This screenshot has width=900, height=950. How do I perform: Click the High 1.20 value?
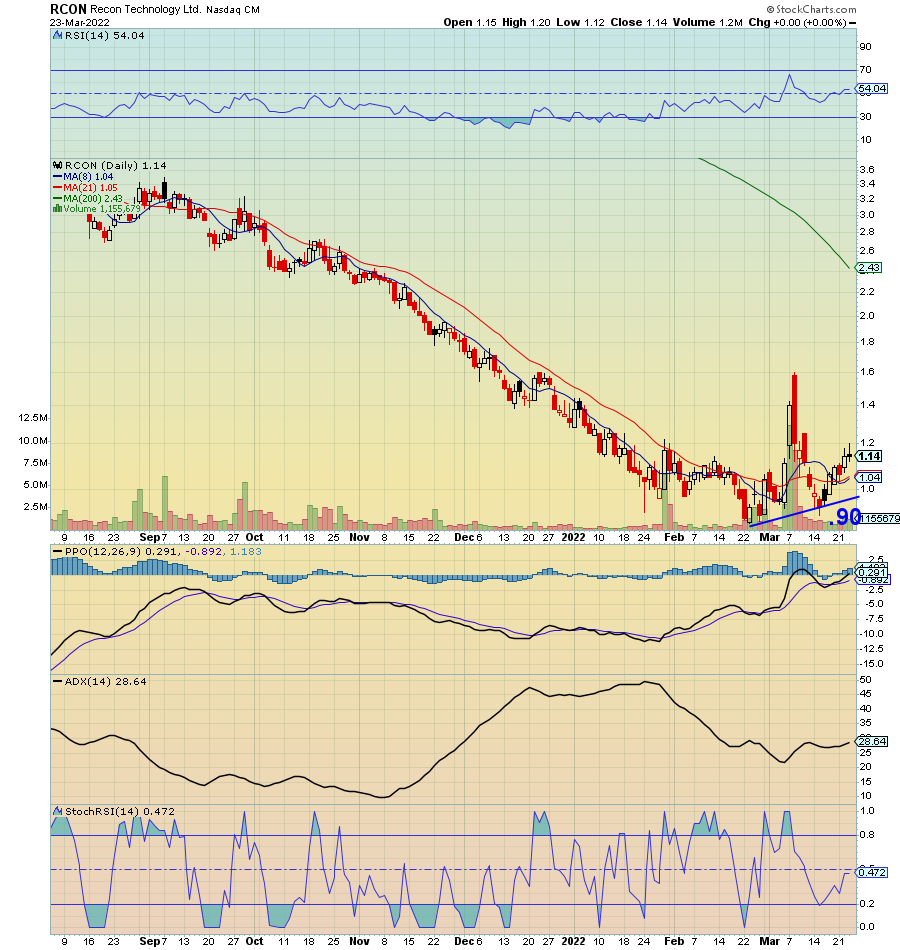[526, 22]
